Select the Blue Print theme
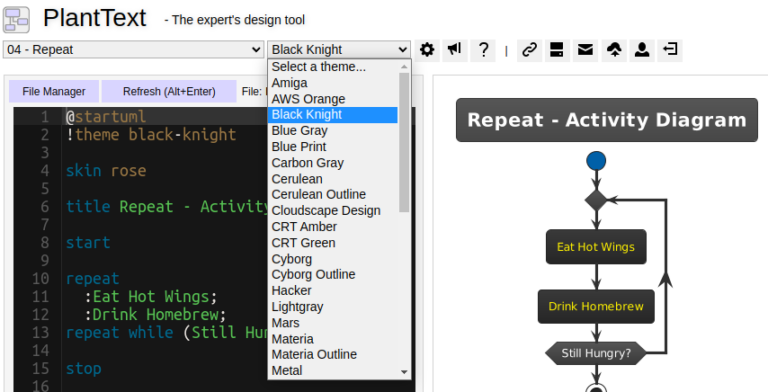This screenshot has width=768, height=392. [333, 147]
